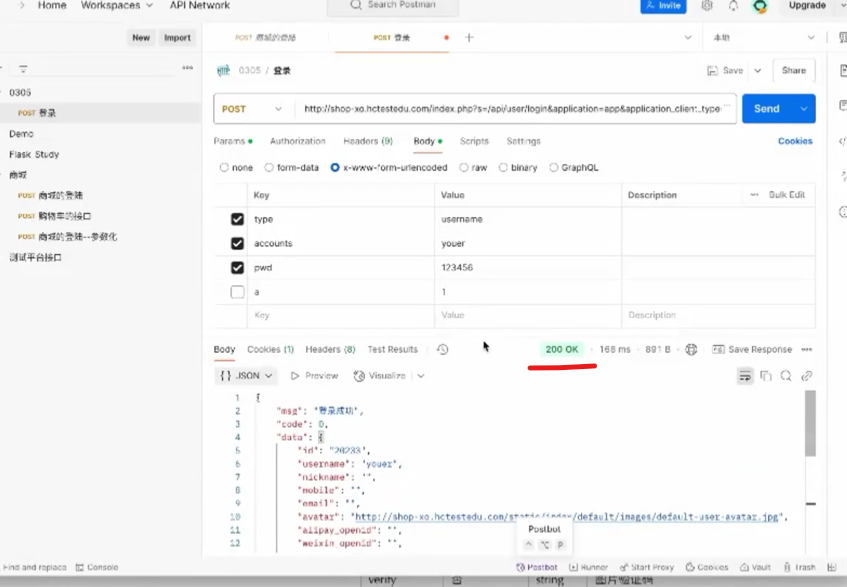Switch to Authorization request tab
This screenshot has width=847, height=587.
point(298,141)
